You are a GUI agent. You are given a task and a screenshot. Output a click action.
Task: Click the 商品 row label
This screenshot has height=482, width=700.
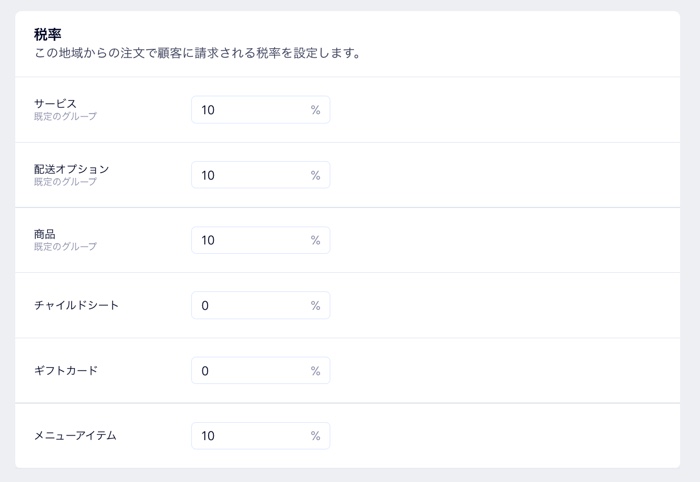click(x=45, y=234)
